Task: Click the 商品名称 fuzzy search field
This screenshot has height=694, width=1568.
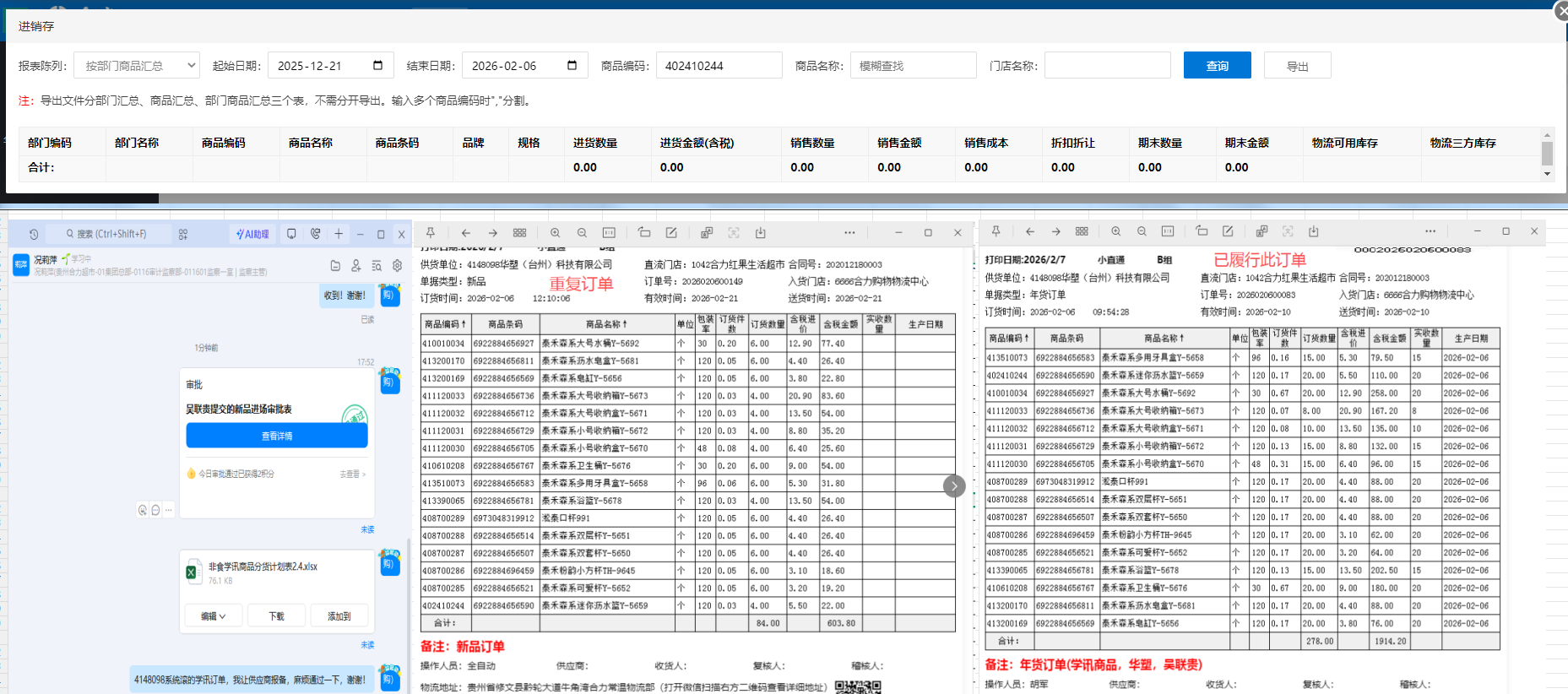Action: pos(913,66)
